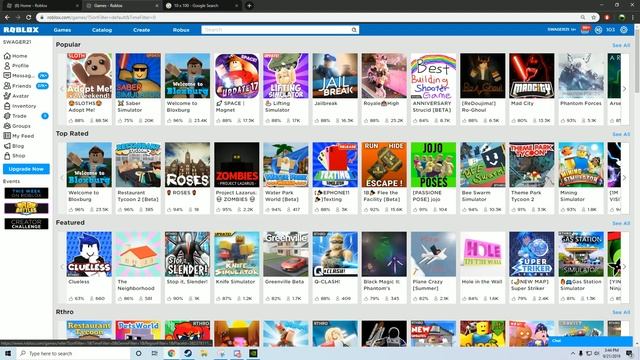Open the Chat bar at the bottom right
Image resolution: width=640 pixels, height=360 pixels.
589,341
